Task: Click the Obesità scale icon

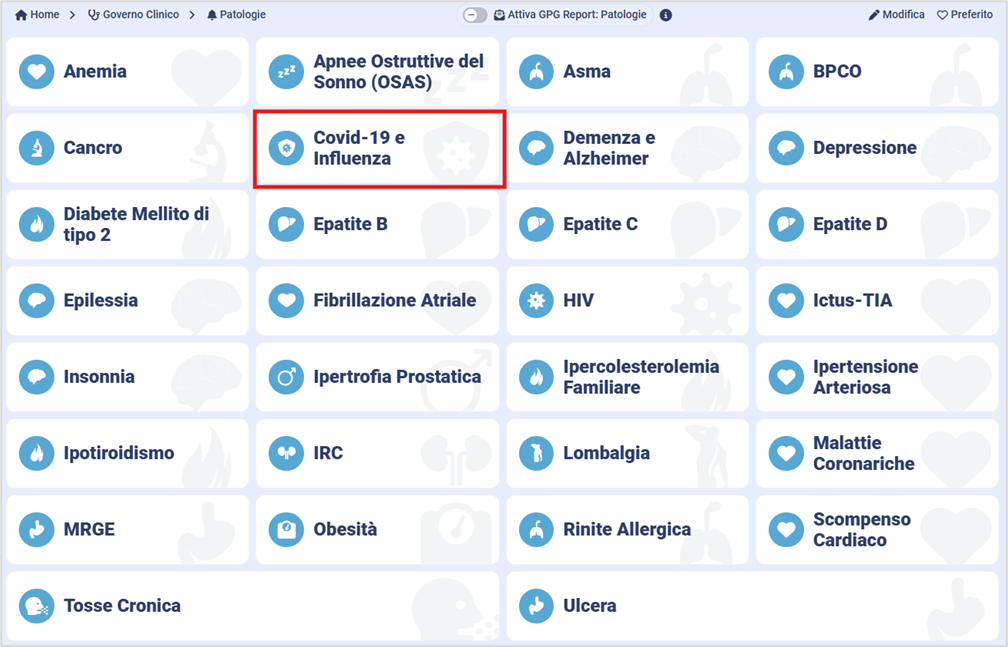Action: (287, 529)
